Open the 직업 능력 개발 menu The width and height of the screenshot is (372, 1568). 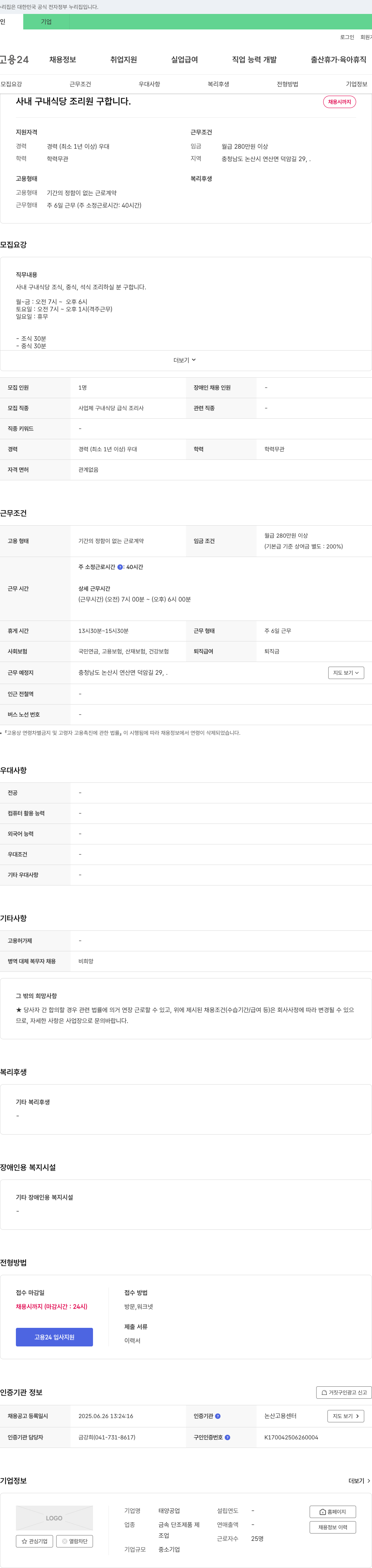point(254,59)
